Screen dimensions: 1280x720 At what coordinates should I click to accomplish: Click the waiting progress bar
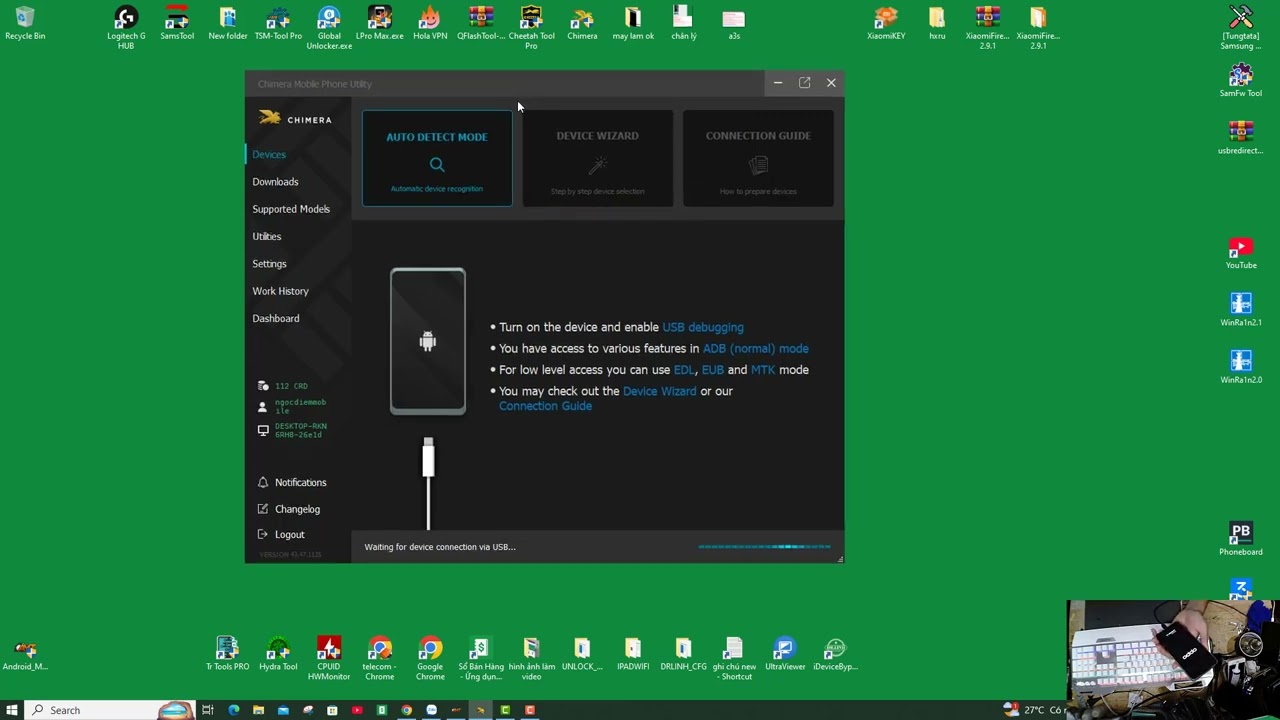(x=765, y=547)
